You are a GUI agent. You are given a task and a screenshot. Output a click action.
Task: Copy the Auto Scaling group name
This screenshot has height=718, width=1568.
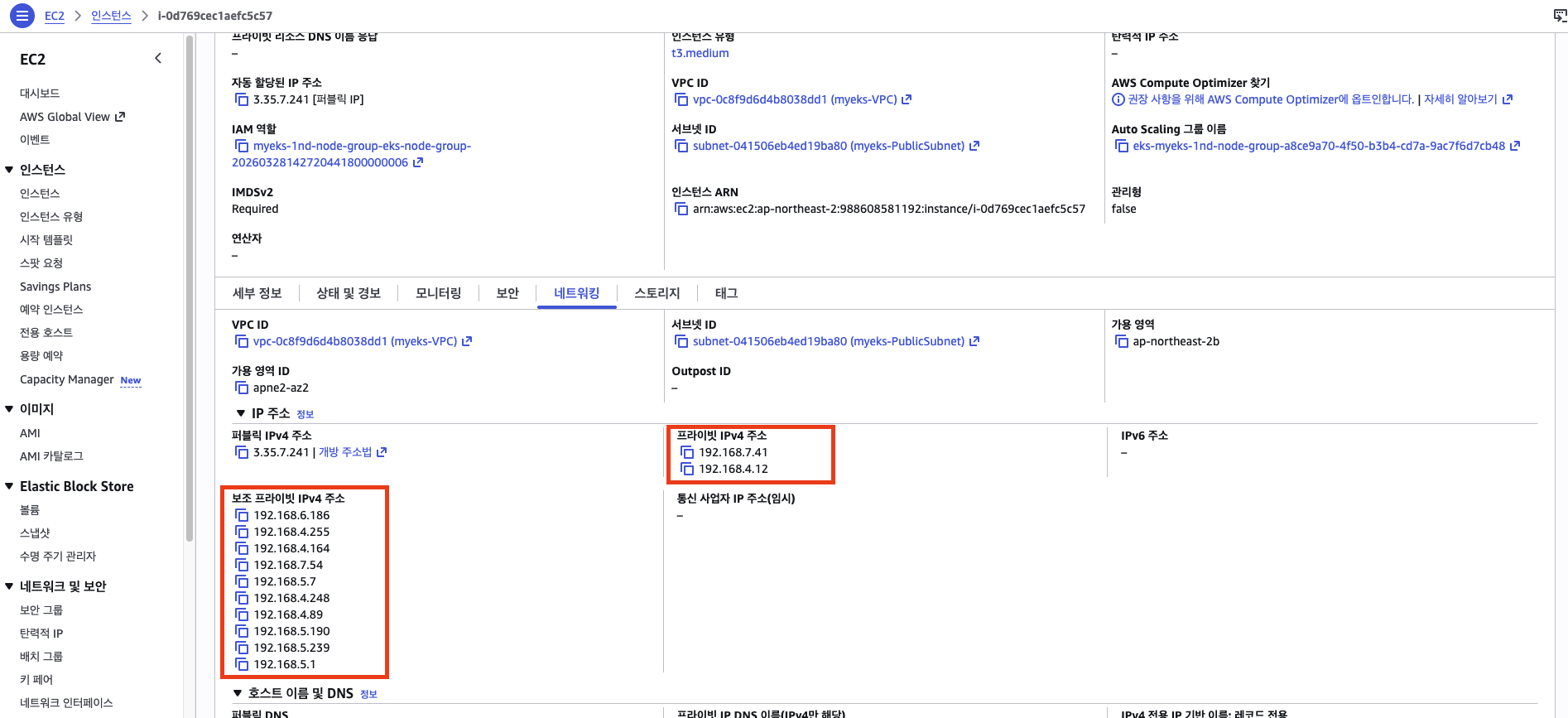1122,146
